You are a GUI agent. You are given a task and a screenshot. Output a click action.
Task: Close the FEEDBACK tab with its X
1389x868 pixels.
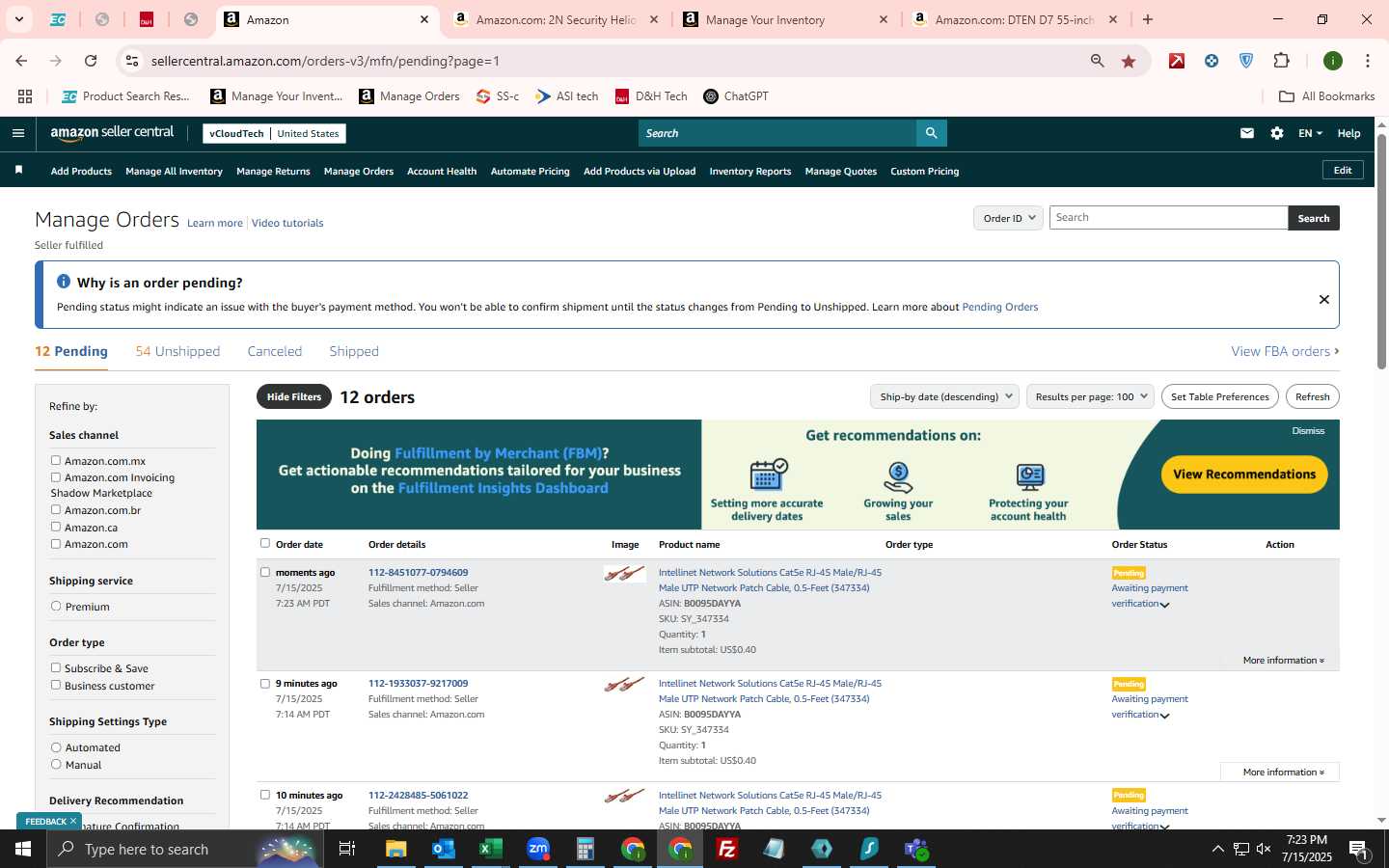pos(72,821)
